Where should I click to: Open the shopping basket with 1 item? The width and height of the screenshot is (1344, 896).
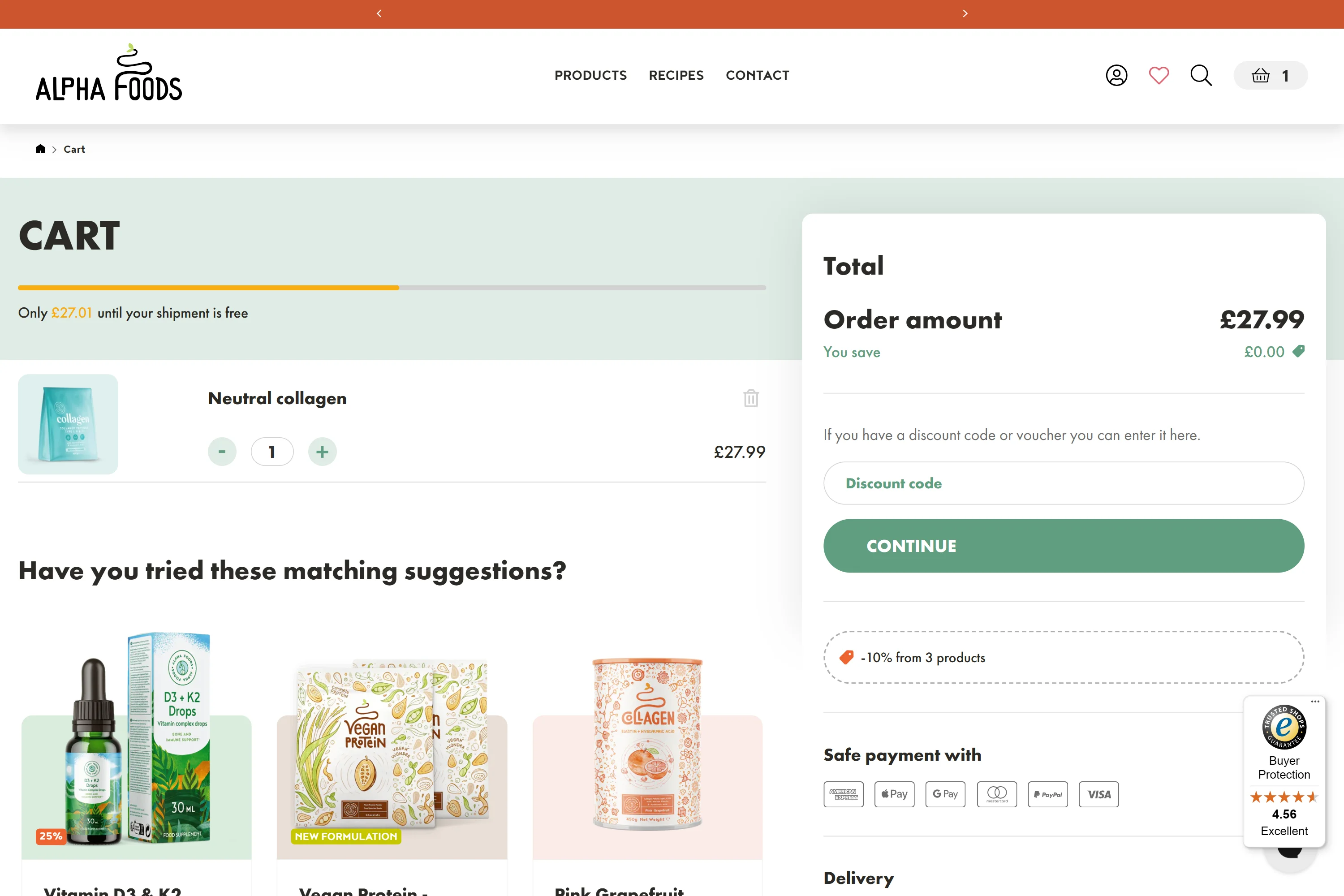[x=1270, y=75]
